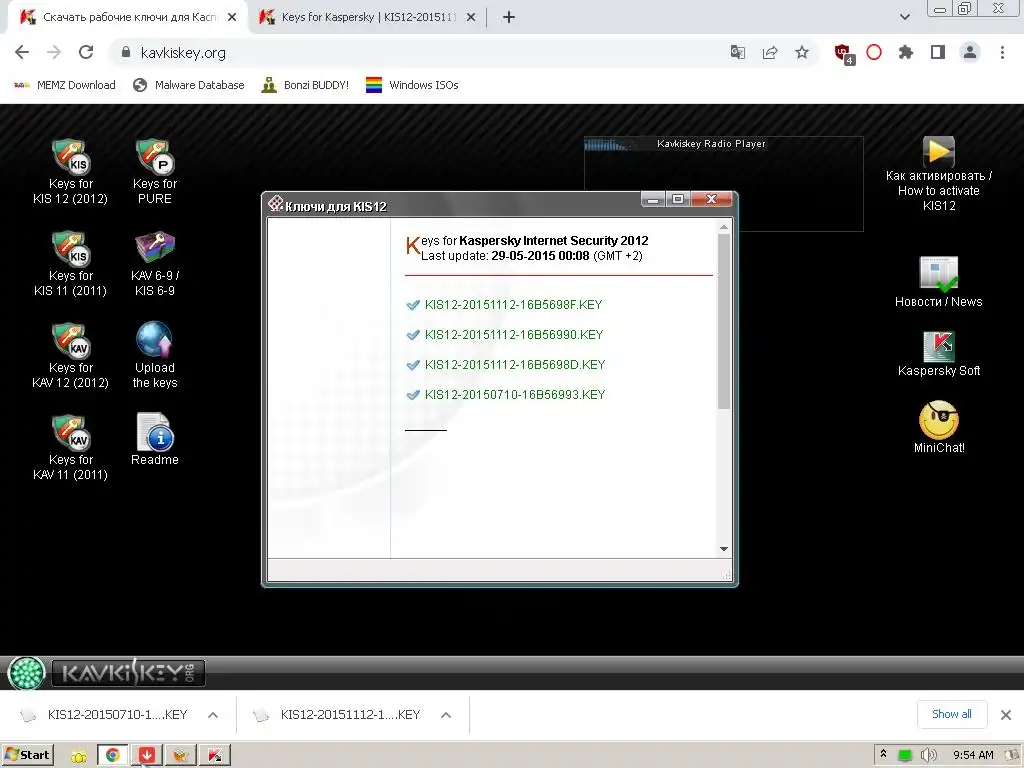Open the Chrome profile avatar
This screenshot has height=768, width=1024.
(x=970, y=52)
